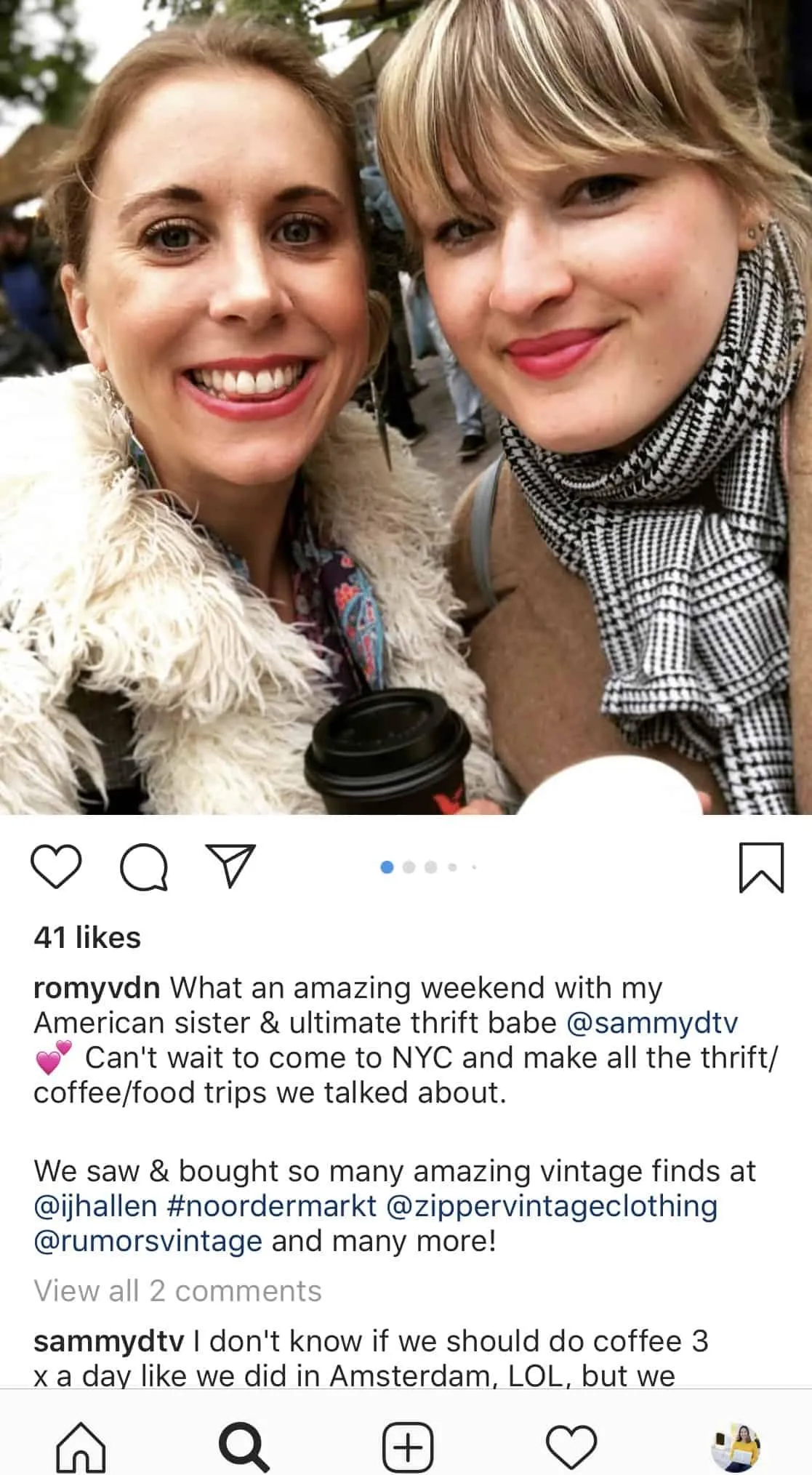The height and width of the screenshot is (1475, 812).
Task: Create a new post with the plus icon
Action: pyautogui.click(x=407, y=1447)
